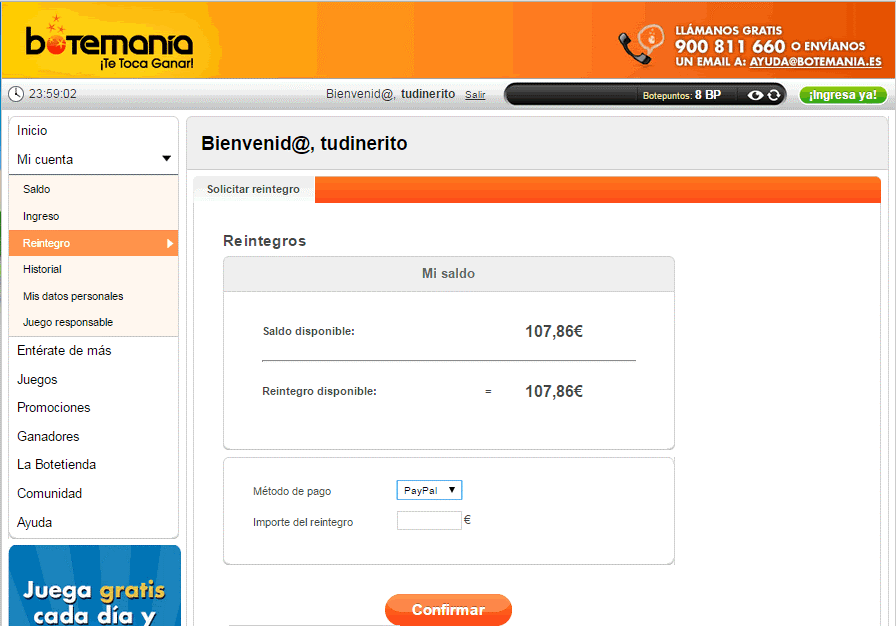Open Mis datos personales
Image resolution: width=896 pixels, height=626 pixels.
pyautogui.click(x=73, y=296)
